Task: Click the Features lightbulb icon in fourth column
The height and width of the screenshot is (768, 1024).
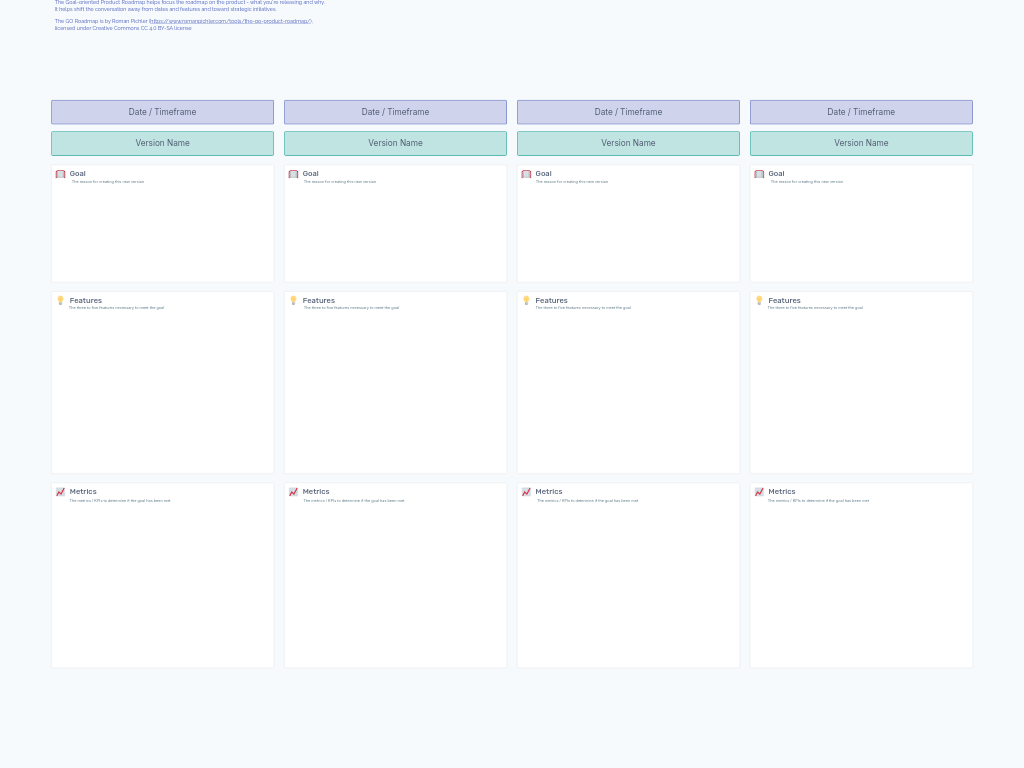Action: tap(759, 300)
